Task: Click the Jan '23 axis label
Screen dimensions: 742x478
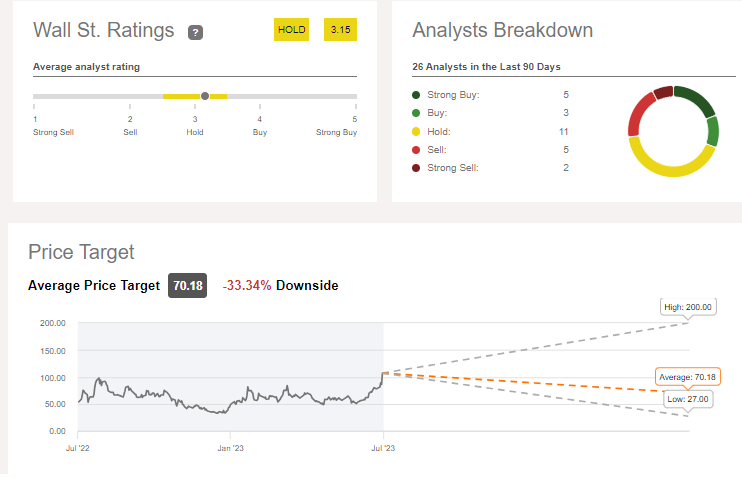Action: (x=231, y=449)
